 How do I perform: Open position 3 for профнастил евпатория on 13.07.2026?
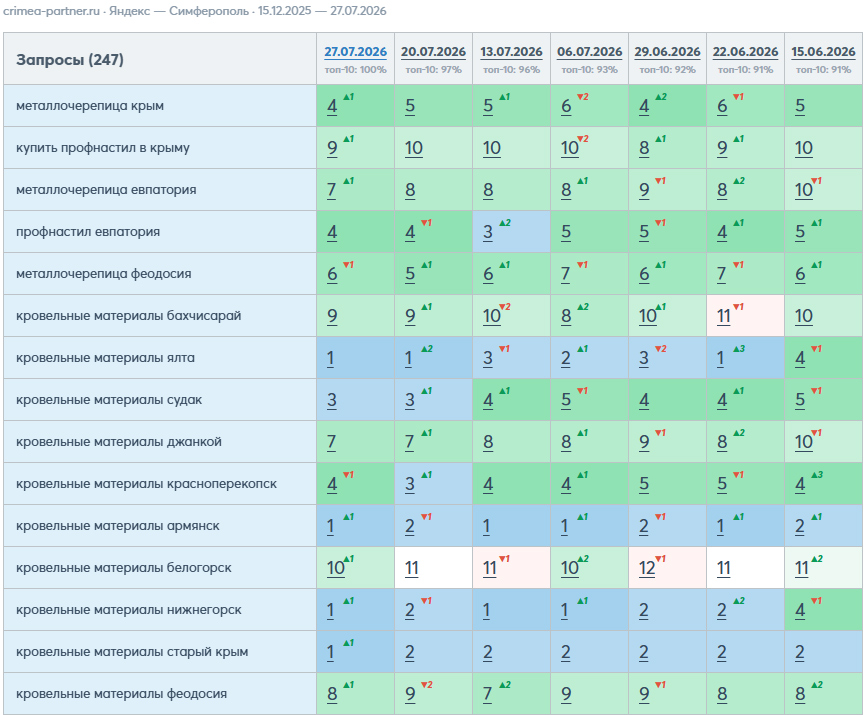tap(488, 232)
